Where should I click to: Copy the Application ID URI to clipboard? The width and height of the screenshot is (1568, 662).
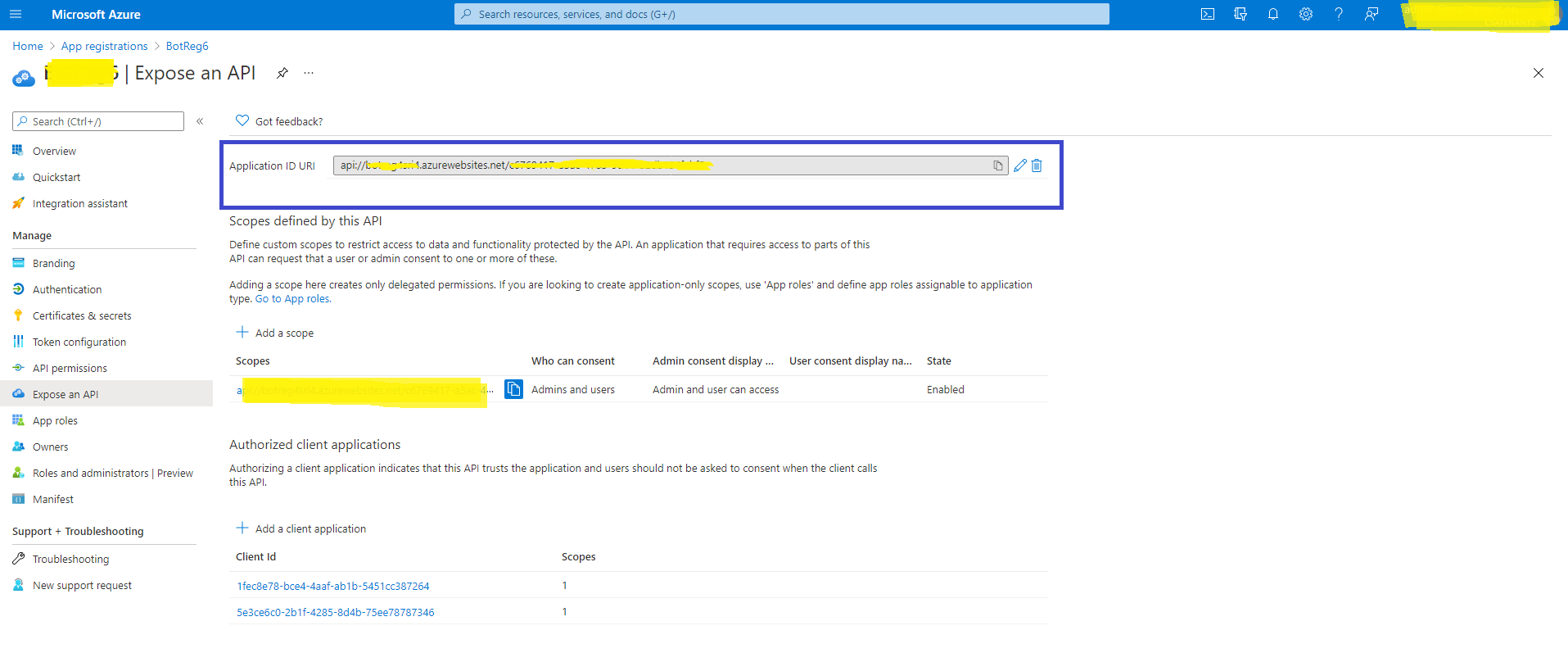coord(998,165)
